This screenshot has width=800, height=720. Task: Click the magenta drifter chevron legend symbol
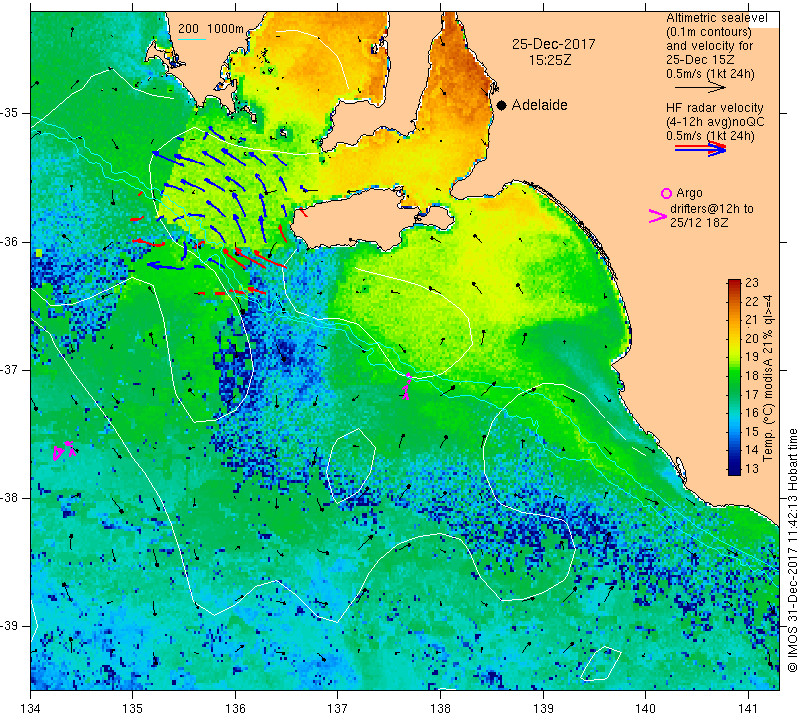point(658,216)
